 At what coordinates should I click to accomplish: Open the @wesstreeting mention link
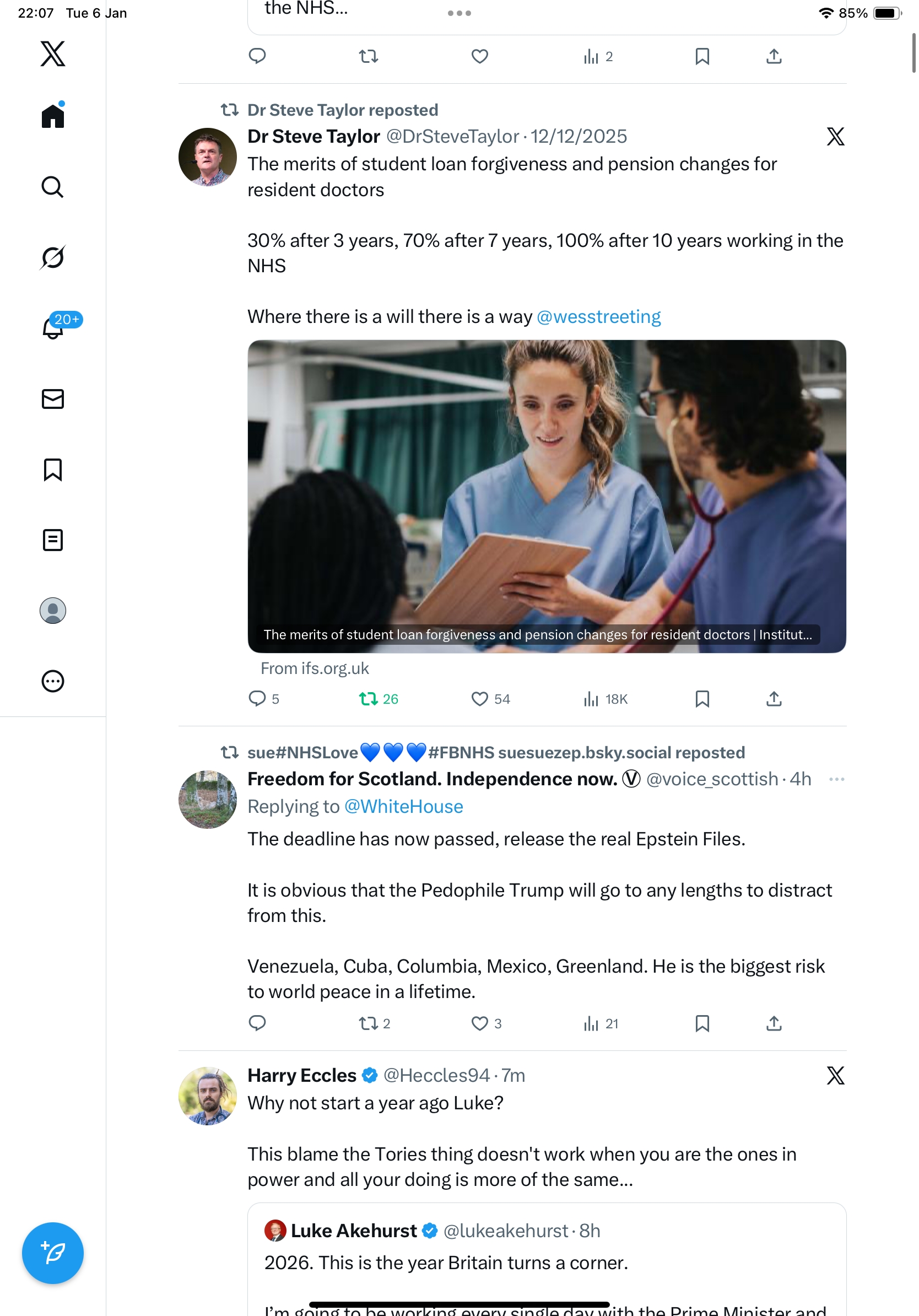click(598, 316)
